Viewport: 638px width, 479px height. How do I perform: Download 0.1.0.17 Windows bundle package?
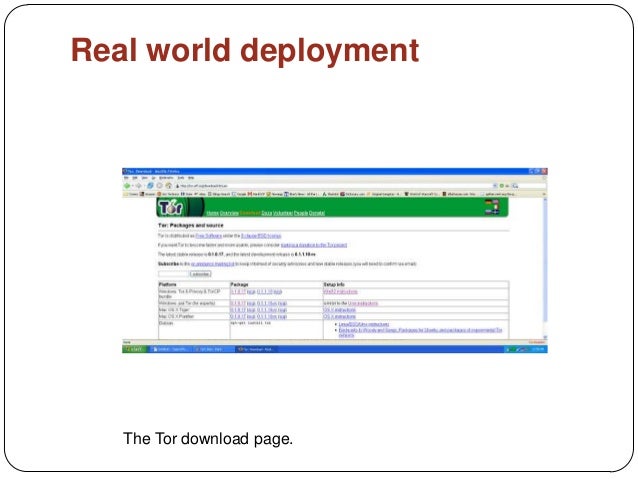[238, 292]
